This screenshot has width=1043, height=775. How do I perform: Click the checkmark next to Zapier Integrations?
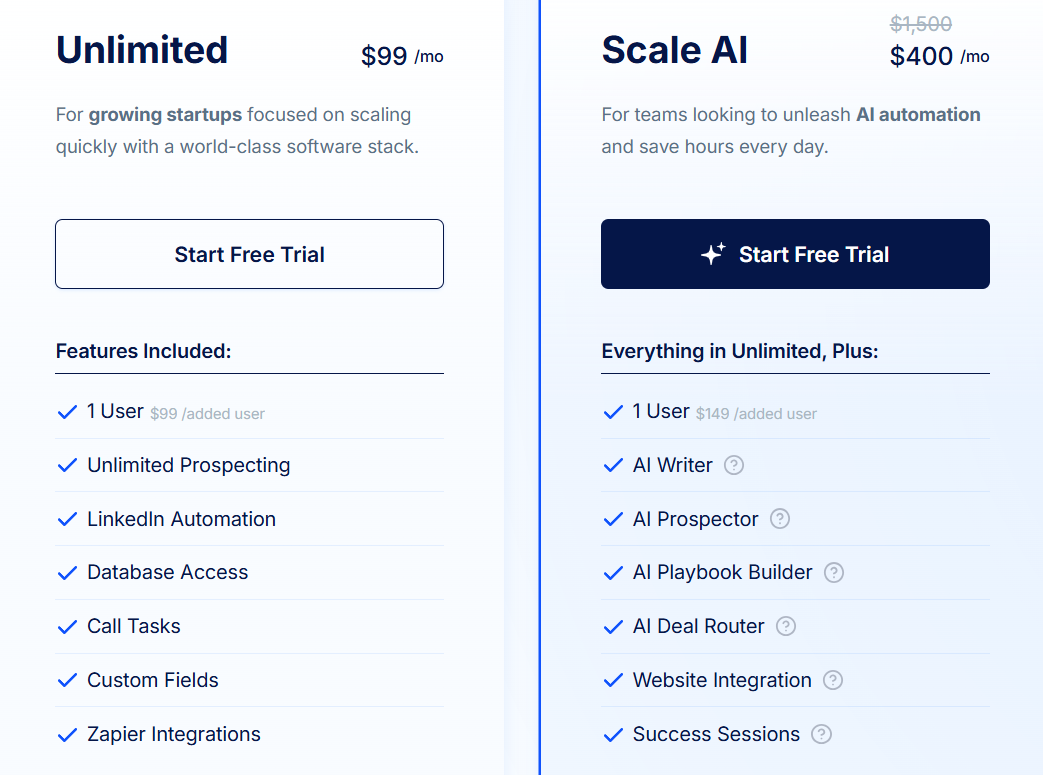pyautogui.click(x=67, y=734)
